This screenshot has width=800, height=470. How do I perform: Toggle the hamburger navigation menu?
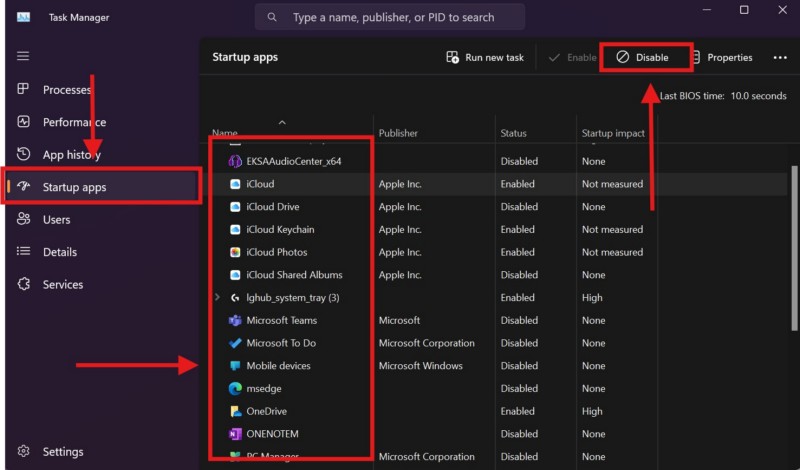tap(23, 56)
